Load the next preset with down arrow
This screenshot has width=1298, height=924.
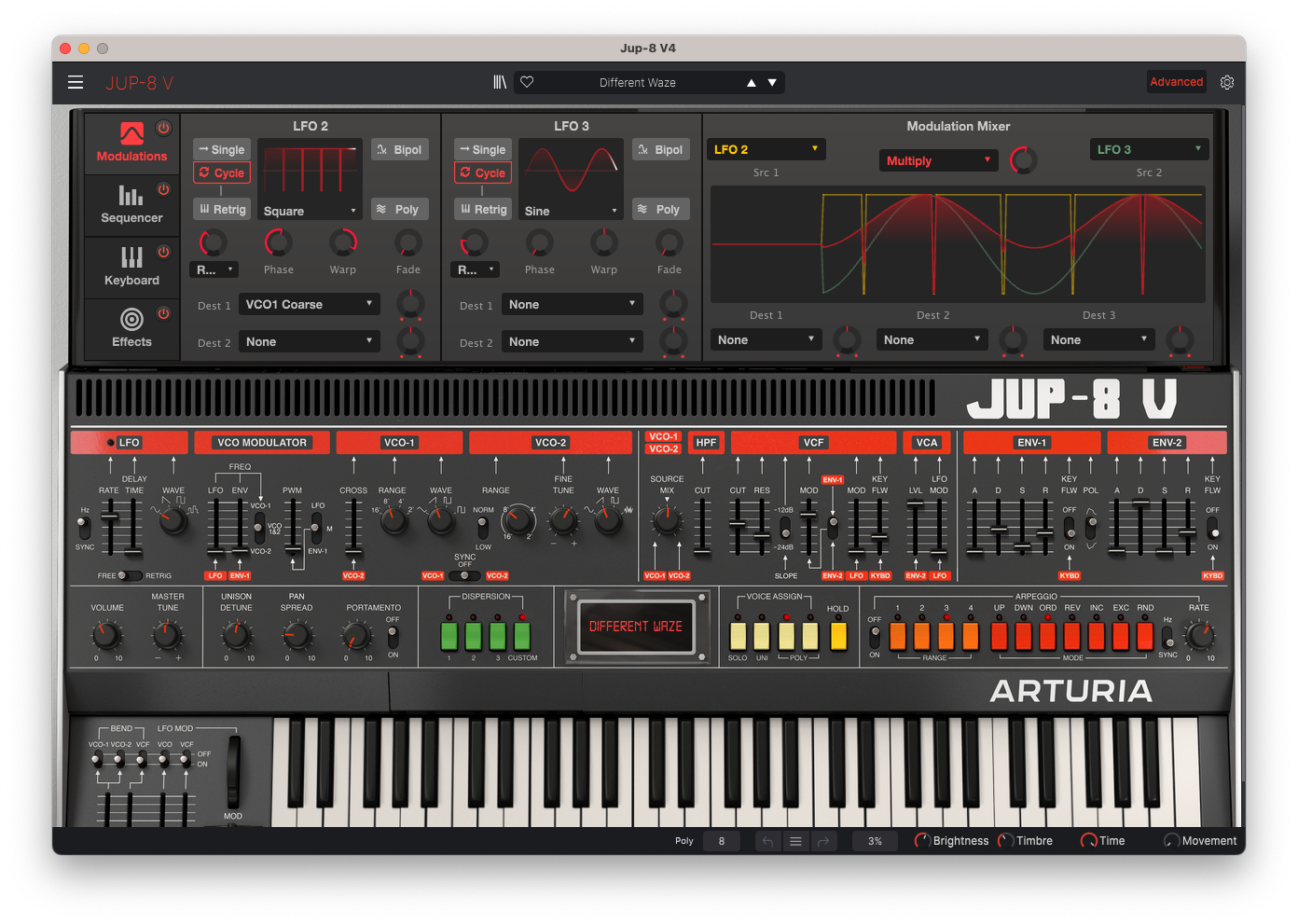(x=772, y=83)
